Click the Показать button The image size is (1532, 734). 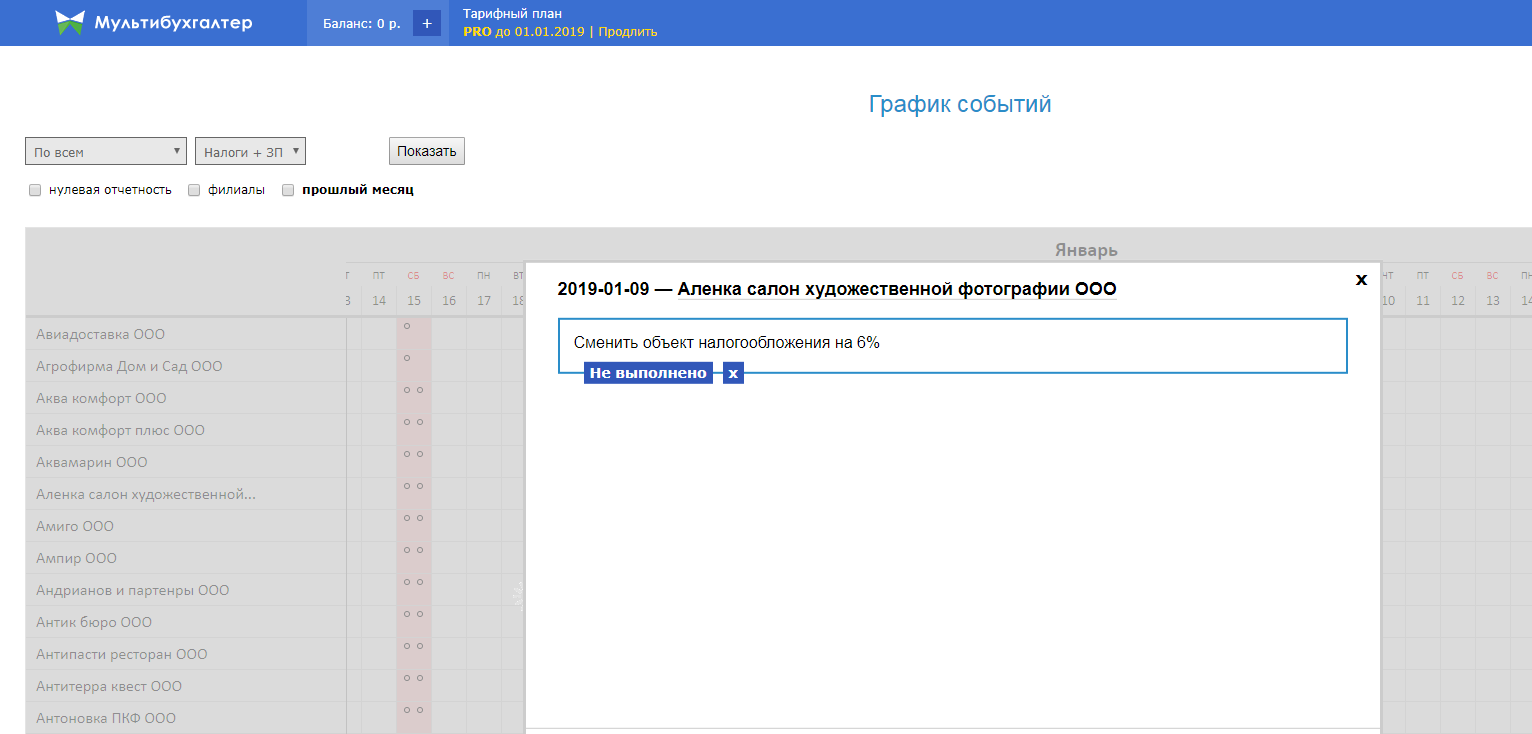click(426, 151)
